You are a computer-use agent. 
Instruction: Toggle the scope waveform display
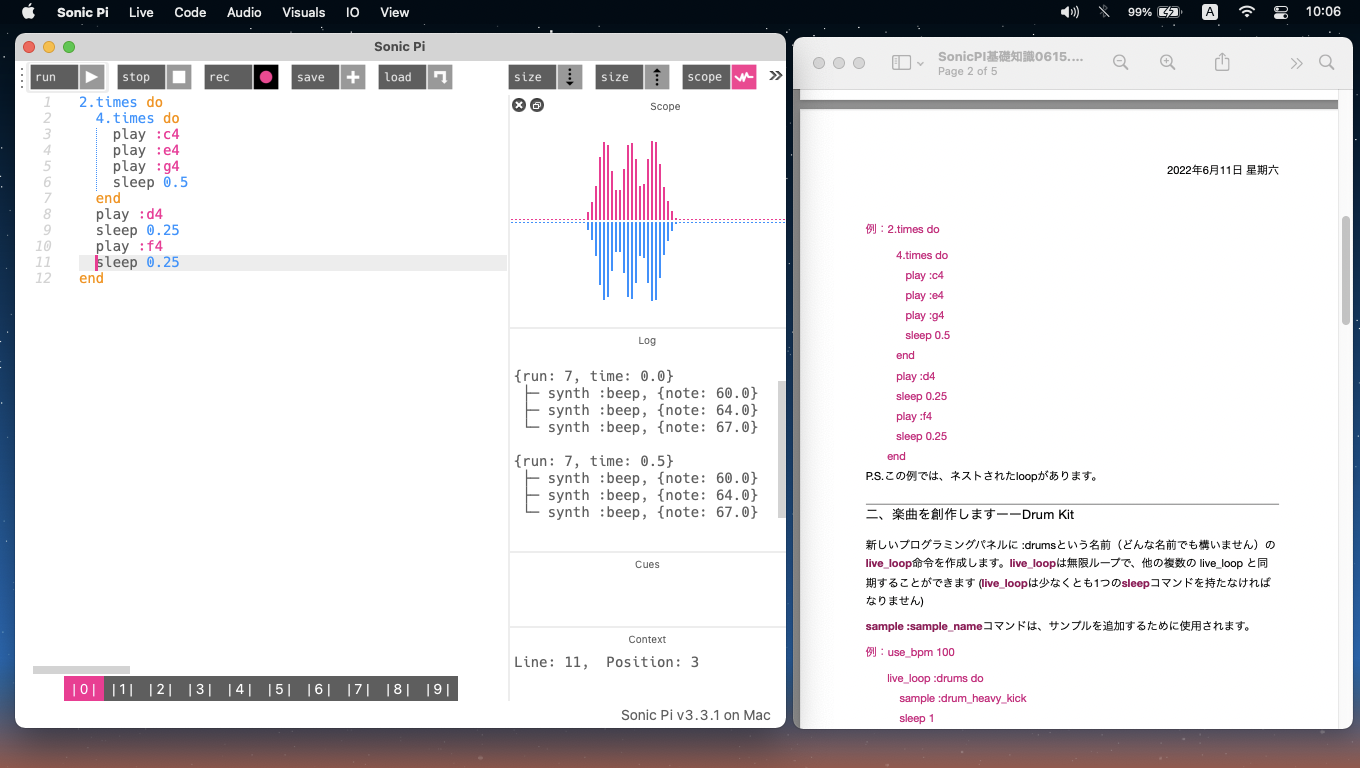[x=744, y=77]
